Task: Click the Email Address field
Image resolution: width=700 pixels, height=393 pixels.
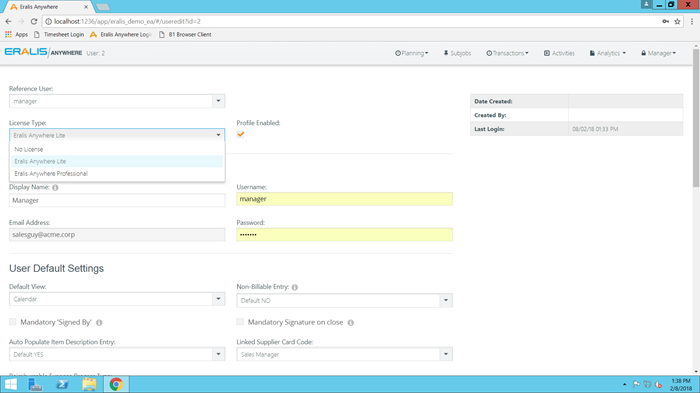Action: point(117,234)
